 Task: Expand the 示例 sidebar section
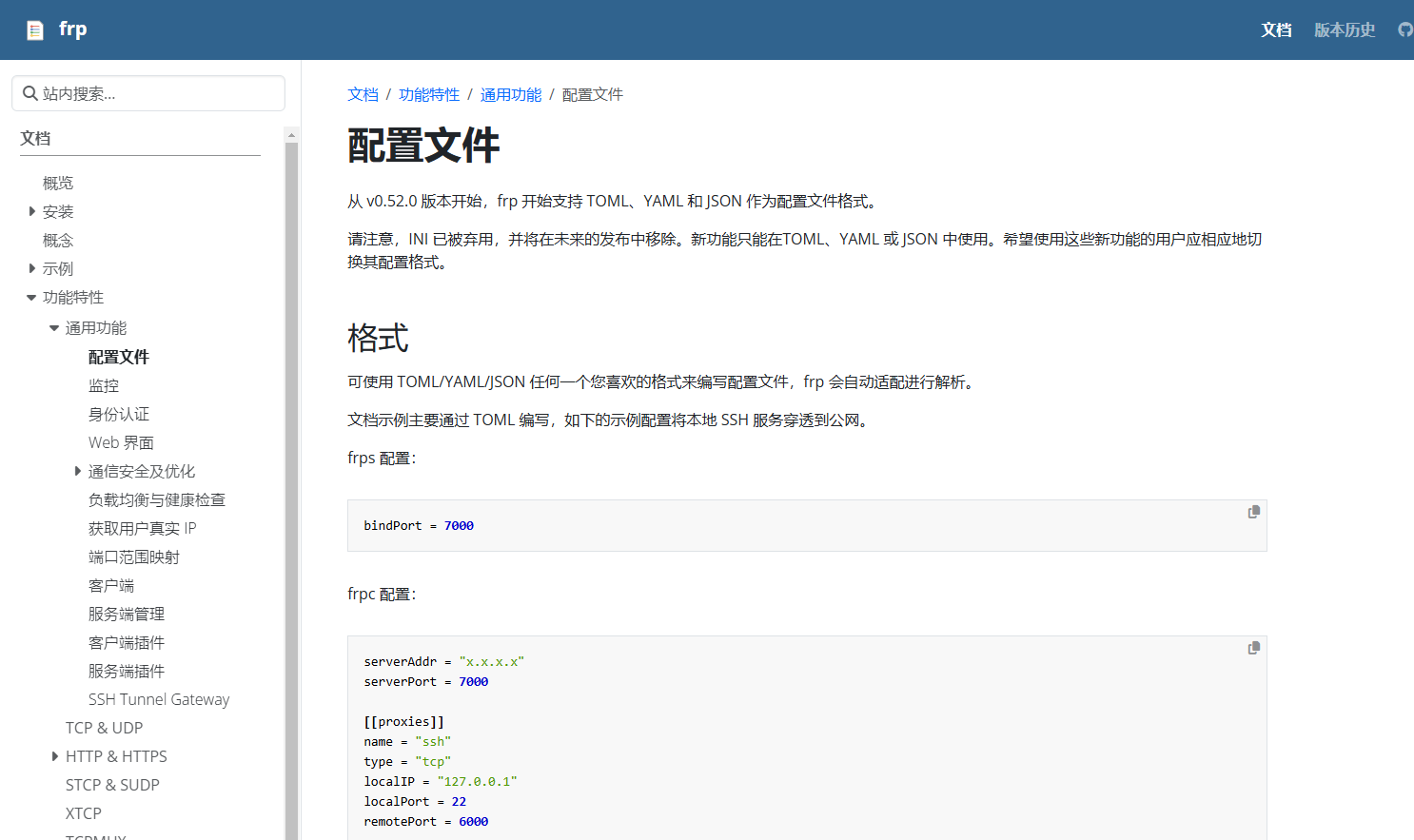pyautogui.click(x=32, y=268)
